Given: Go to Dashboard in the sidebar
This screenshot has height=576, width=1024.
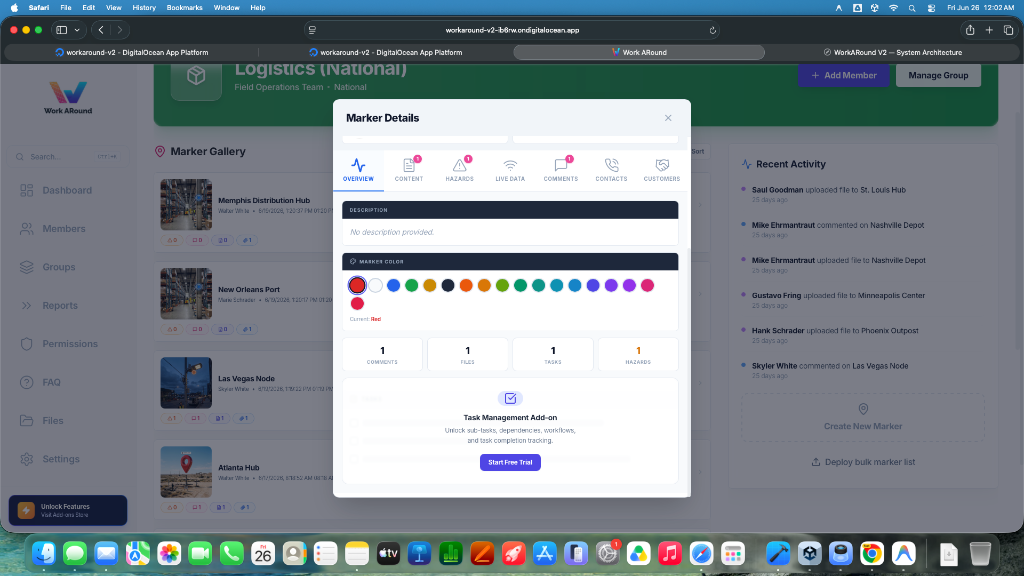Looking at the screenshot, I should 67,190.
